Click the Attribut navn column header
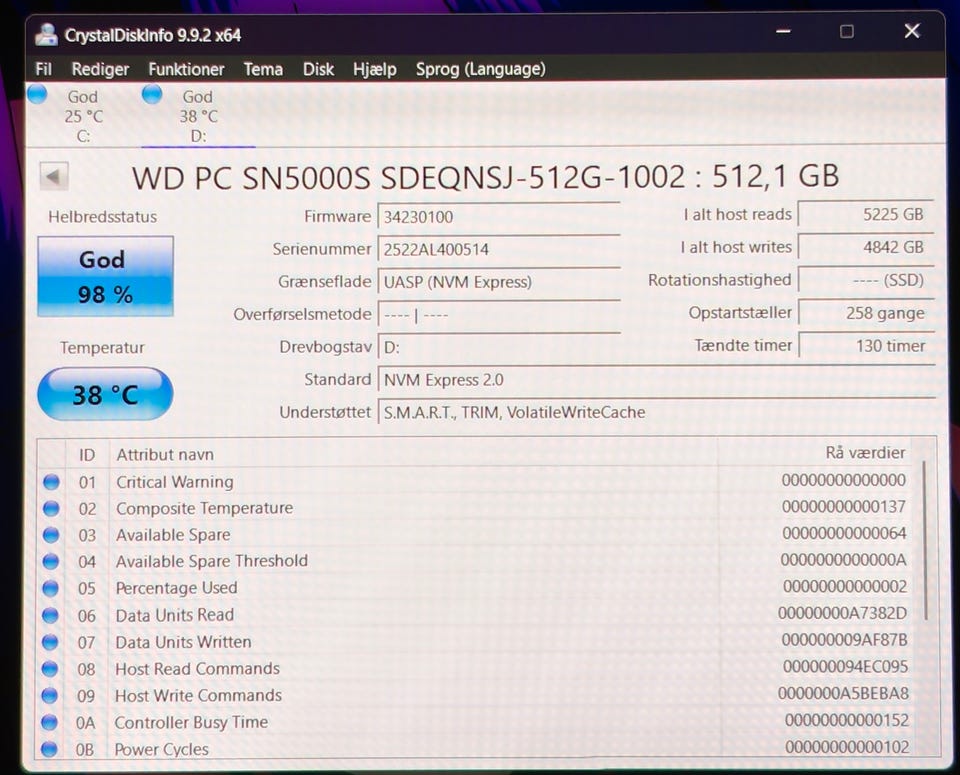Viewport: 960px width, 775px height. click(x=165, y=455)
